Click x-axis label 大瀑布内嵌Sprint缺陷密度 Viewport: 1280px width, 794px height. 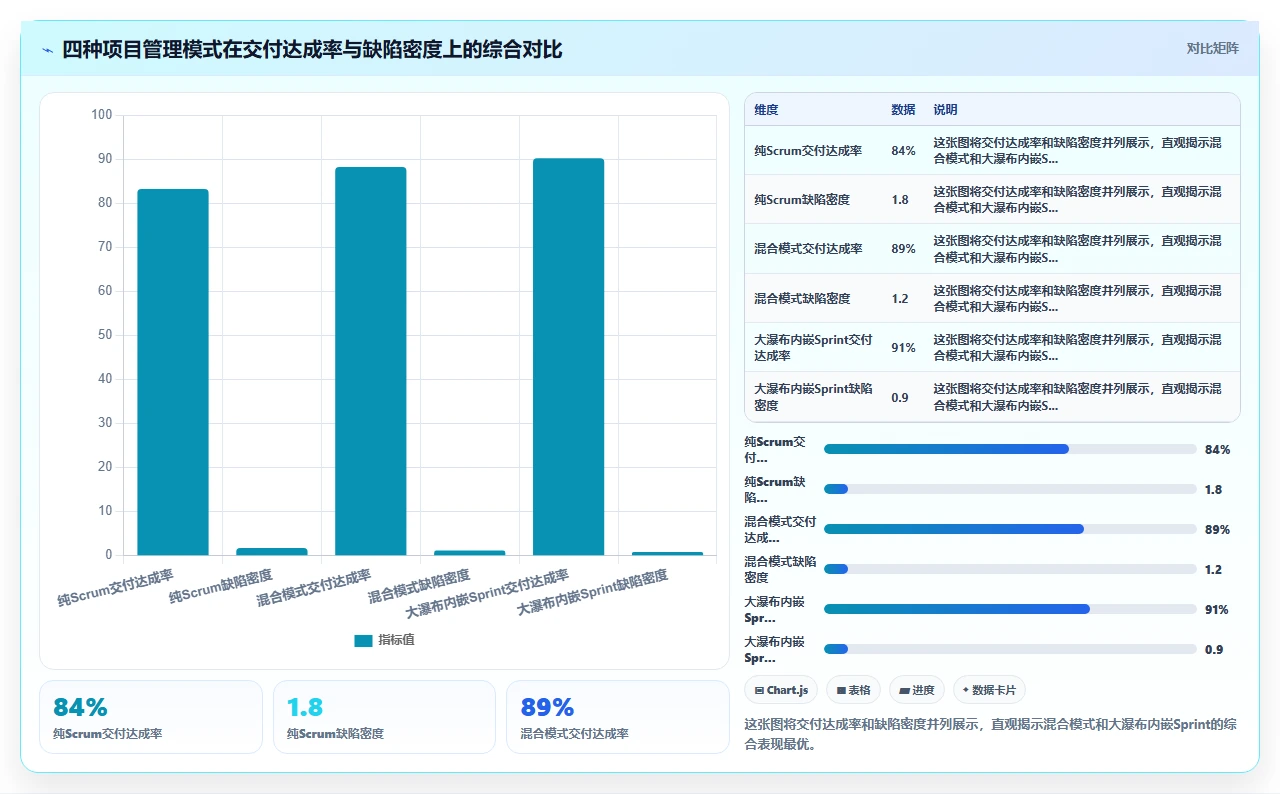(592, 593)
